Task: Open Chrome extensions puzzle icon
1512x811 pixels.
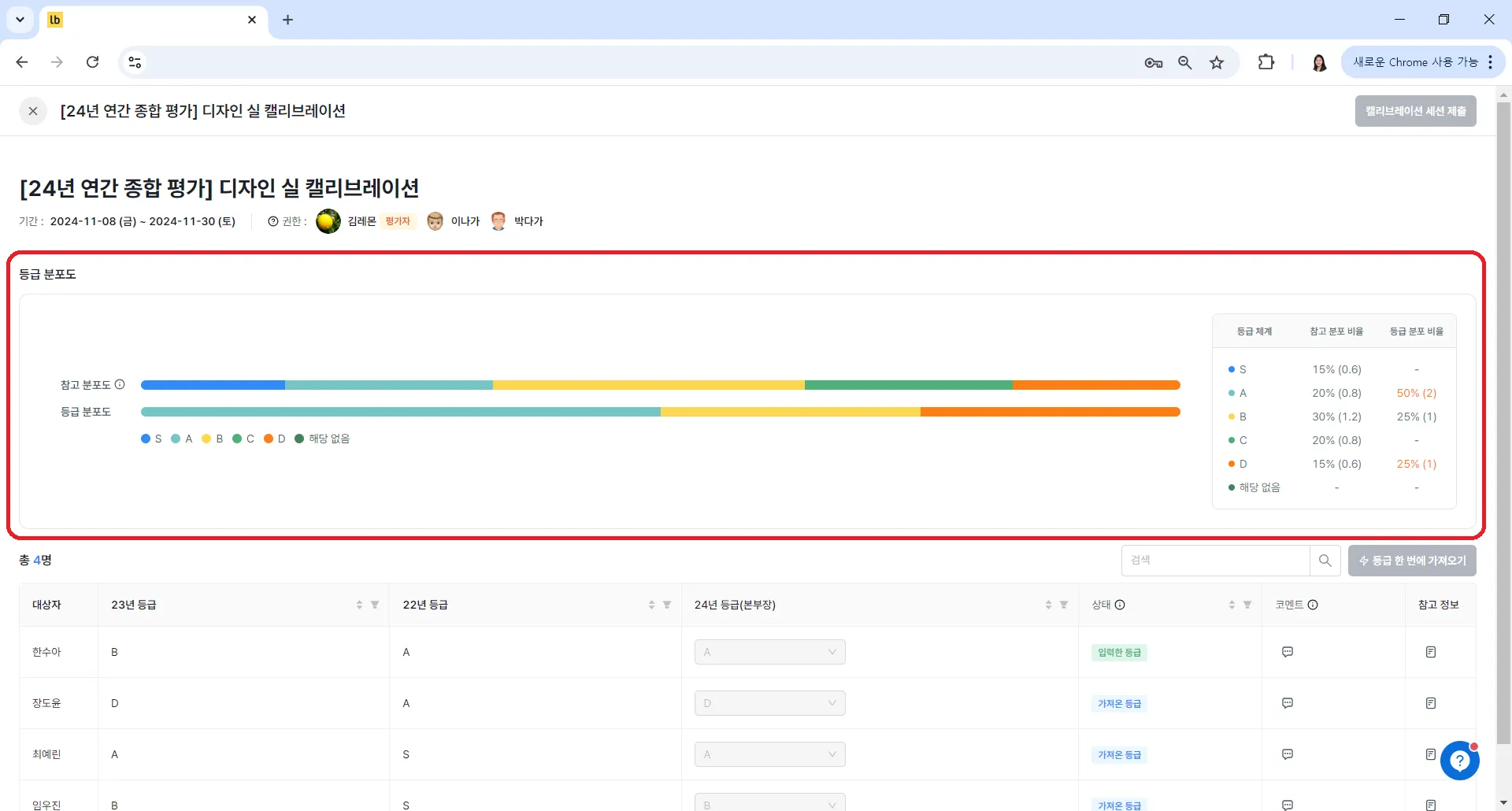Action: point(1266,62)
